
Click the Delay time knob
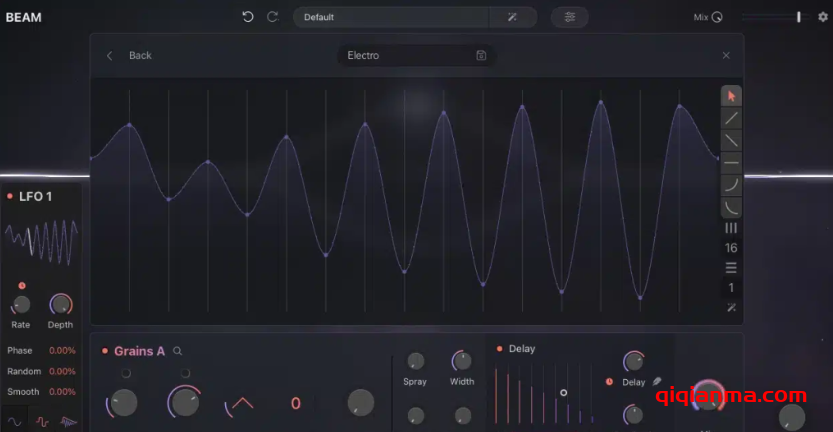[633, 361]
